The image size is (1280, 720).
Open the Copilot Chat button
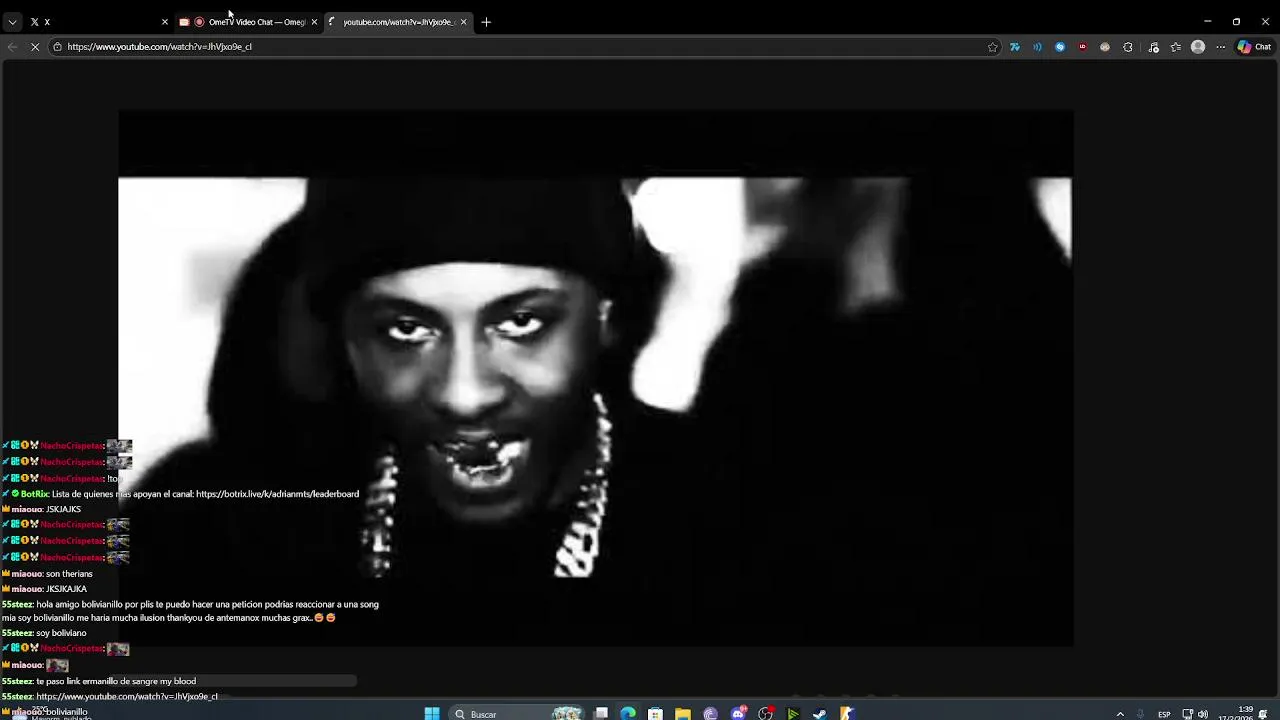1254,47
